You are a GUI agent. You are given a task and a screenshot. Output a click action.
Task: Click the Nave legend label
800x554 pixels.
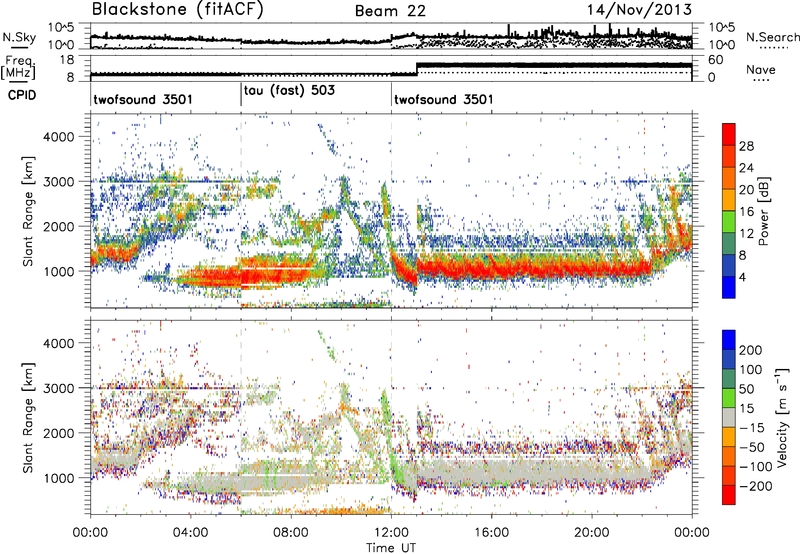(x=760, y=69)
